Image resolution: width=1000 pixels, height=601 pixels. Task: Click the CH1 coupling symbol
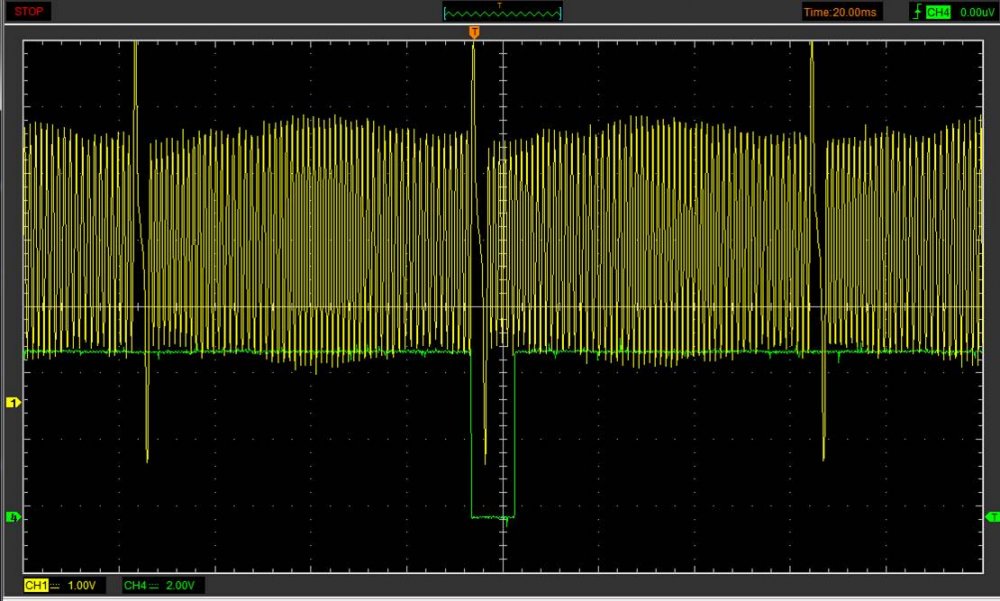tap(56, 584)
